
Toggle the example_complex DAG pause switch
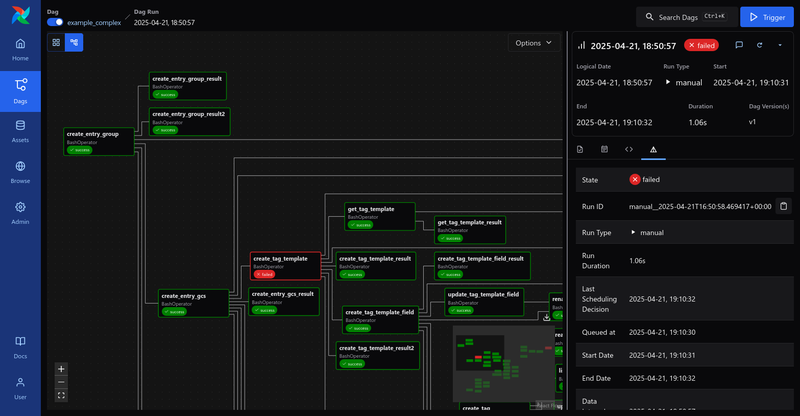point(55,21)
